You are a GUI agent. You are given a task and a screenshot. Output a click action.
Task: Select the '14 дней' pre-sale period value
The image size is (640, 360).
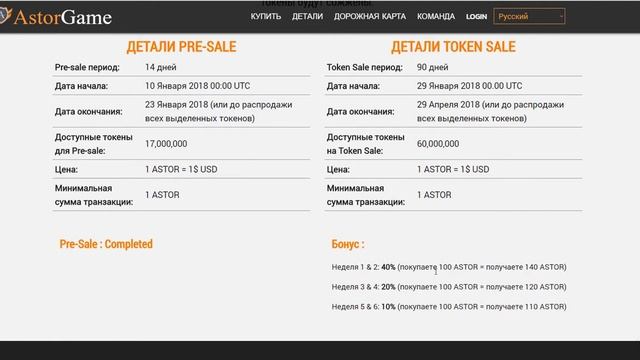click(x=161, y=67)
